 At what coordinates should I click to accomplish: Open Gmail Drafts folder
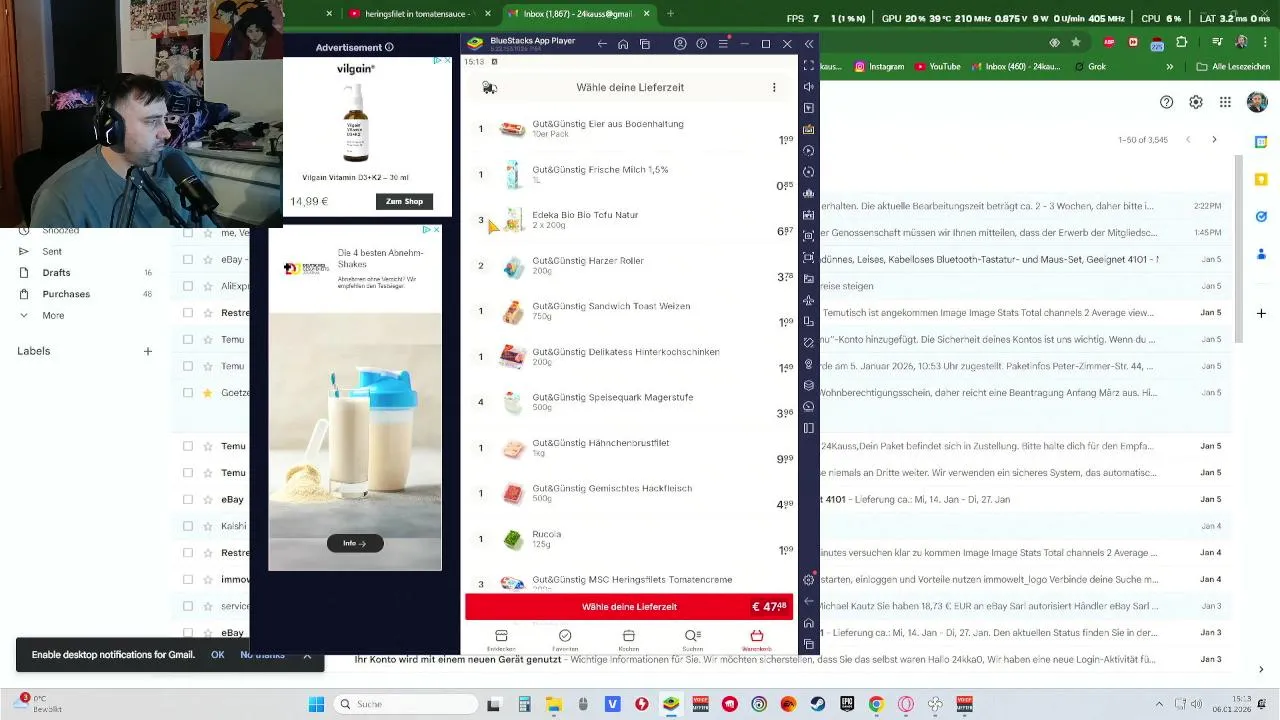[x=56, y=272]
